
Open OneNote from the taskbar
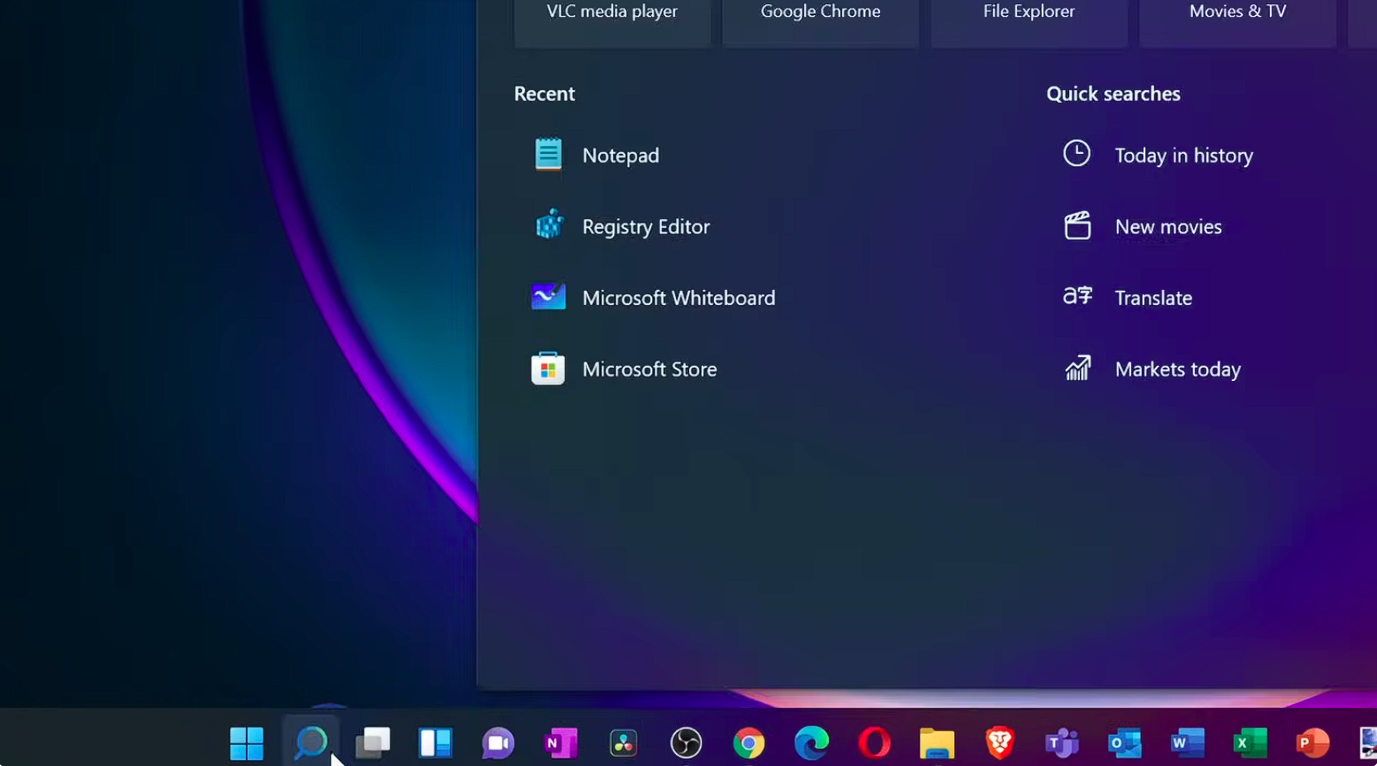561,743
